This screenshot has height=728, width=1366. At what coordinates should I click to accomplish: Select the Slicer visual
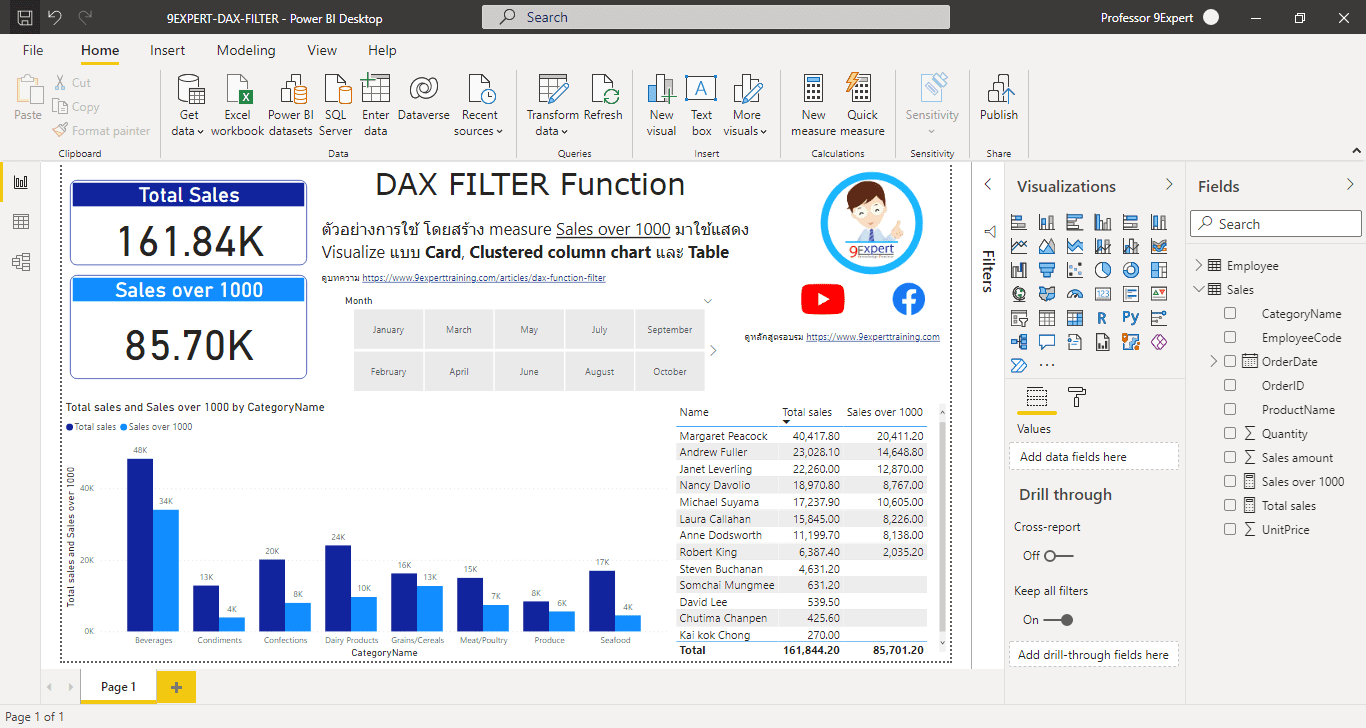[x=1019, y=318]
